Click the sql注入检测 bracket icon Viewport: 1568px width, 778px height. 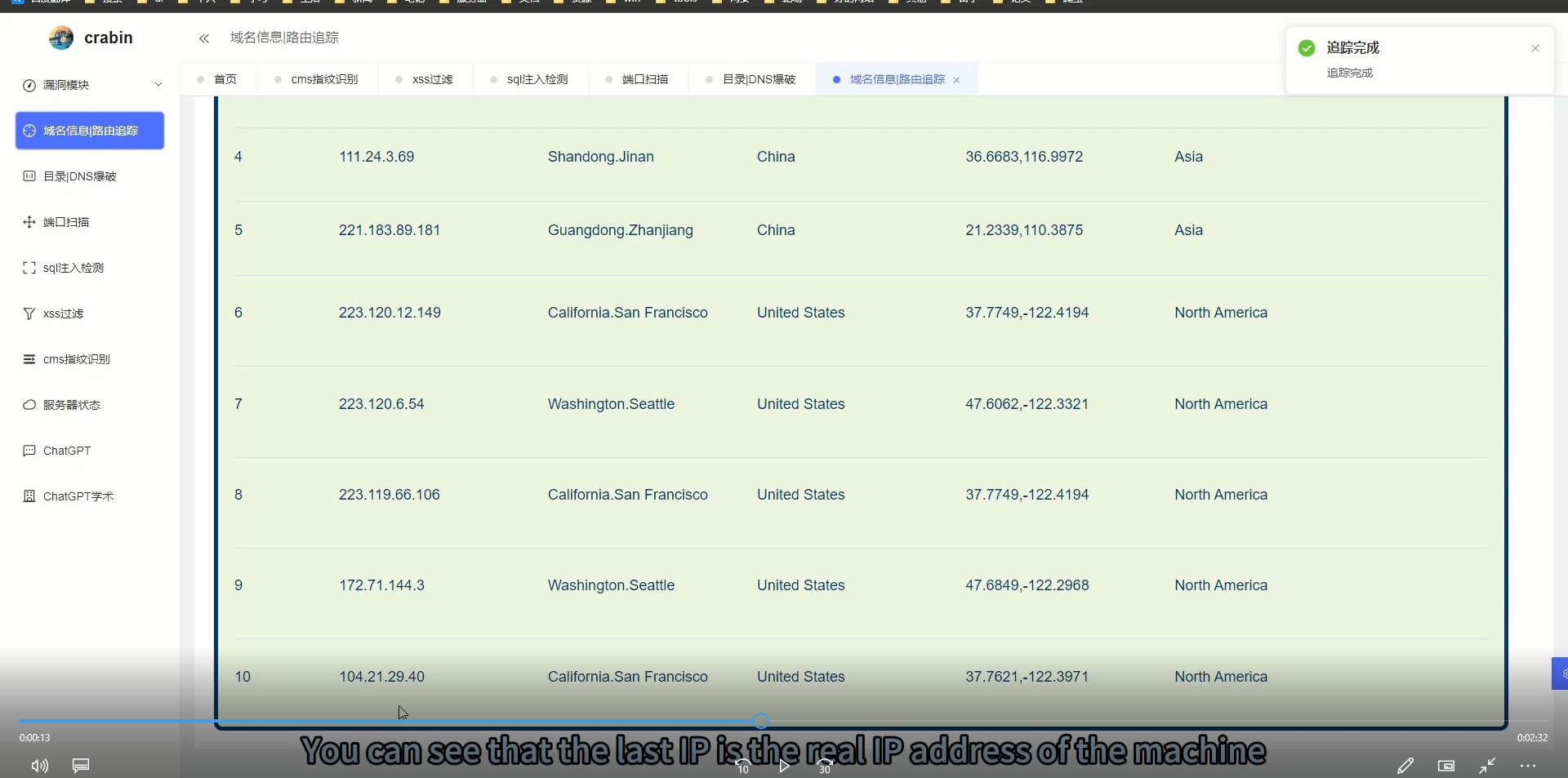(x=29, y=268)
